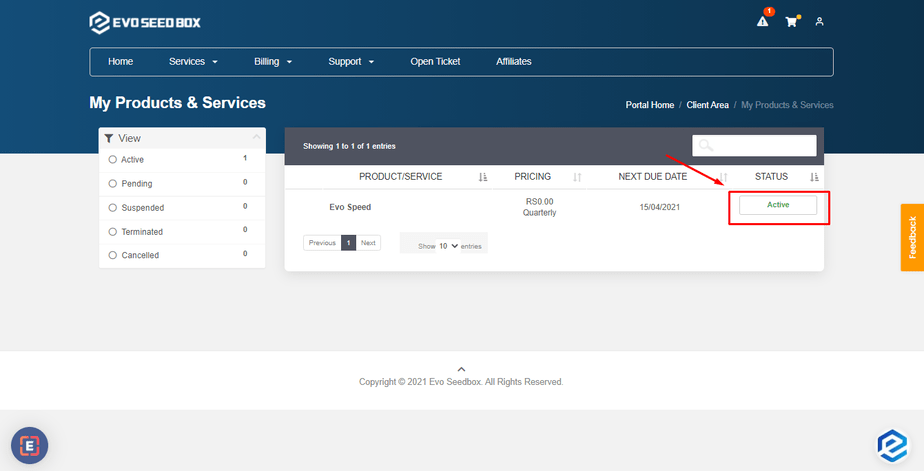Image resolution: width=924 pixels, height=471 pixels.
Task: Click the Next Due Date column header
Action: tap(652, 177)
